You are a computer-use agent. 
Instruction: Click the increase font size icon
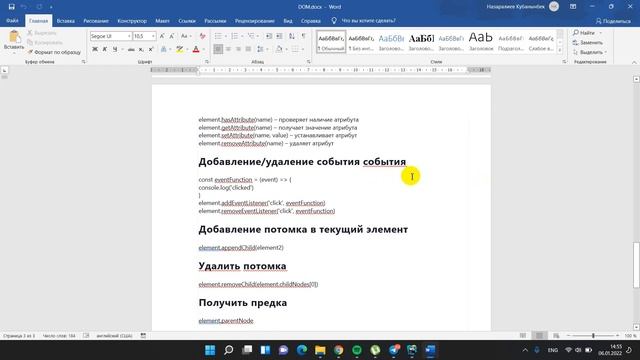(162, 36)
